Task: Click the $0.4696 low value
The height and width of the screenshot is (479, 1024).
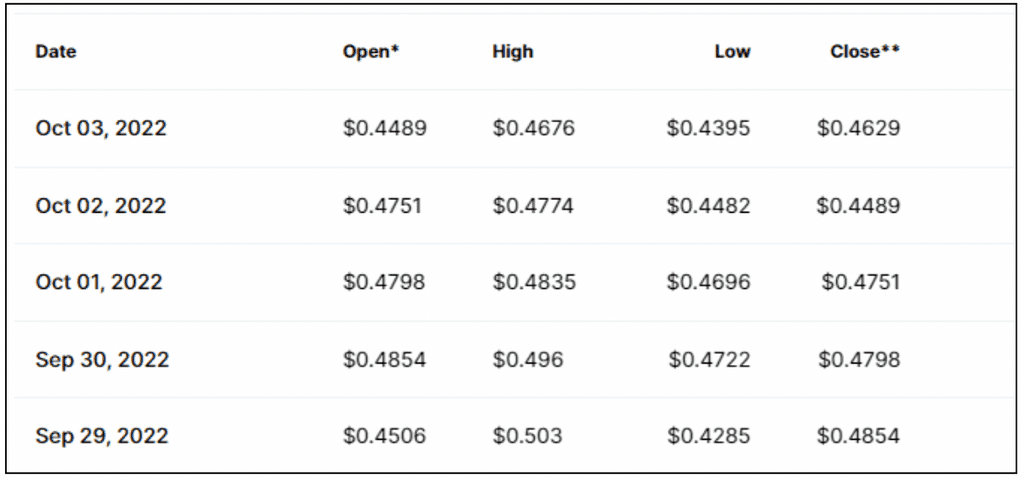Action: click(x=709, y=282)
